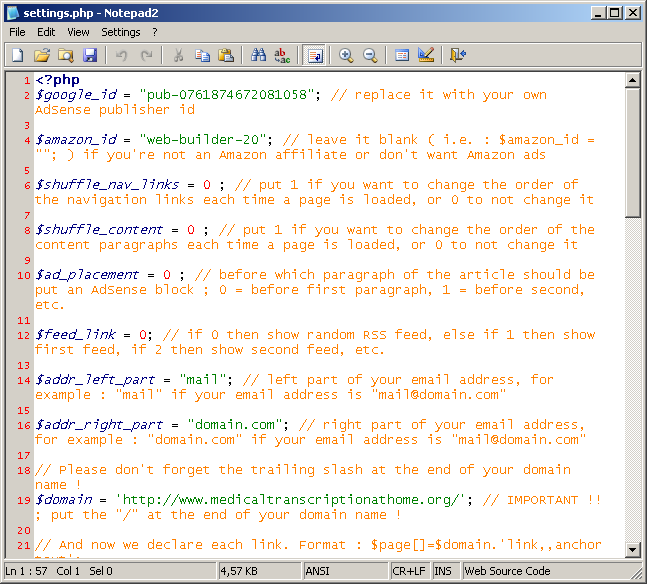The width and height of the screenshot is (647, 584).
Task: Zoom in with the plus magnifier icon
Action: tap(346, 55)
